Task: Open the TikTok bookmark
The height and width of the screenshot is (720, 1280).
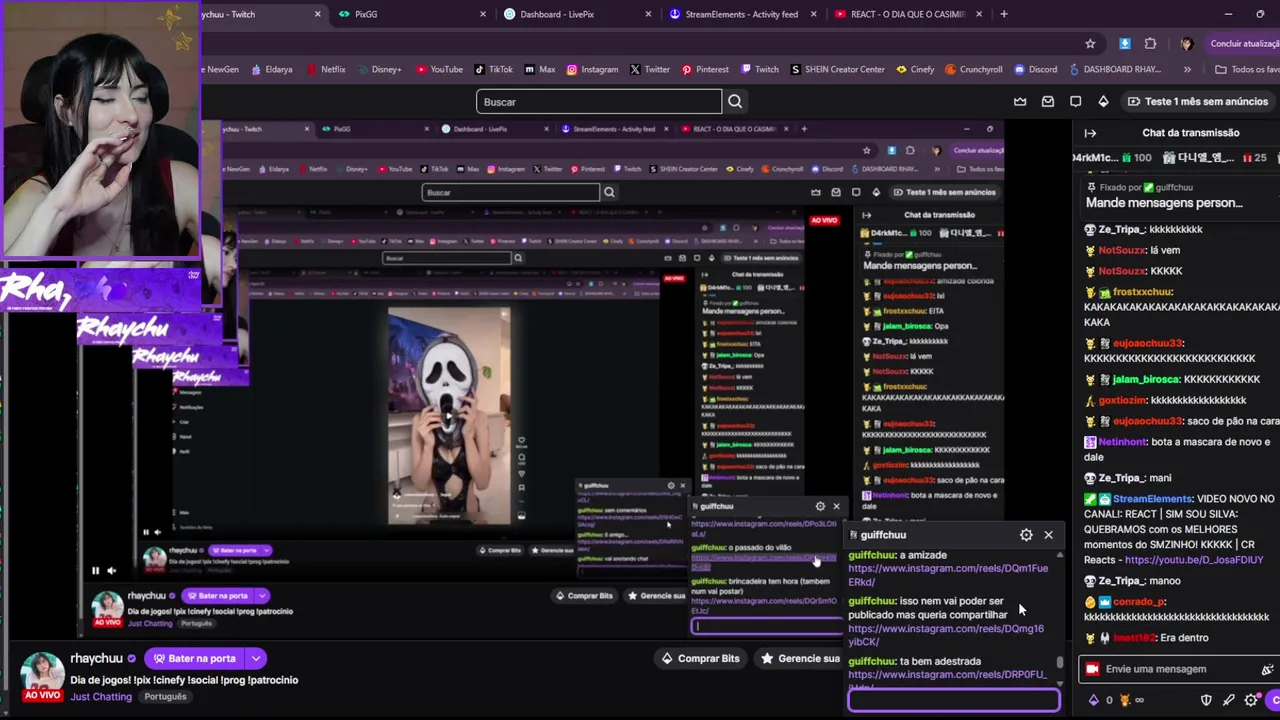Action: pos(493,69)
